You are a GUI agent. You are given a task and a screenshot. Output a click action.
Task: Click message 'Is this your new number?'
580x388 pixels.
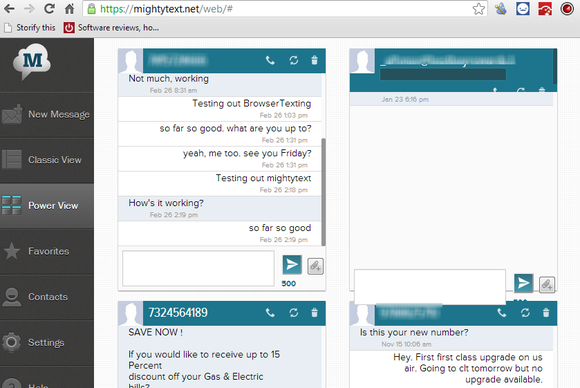point(414,333)
